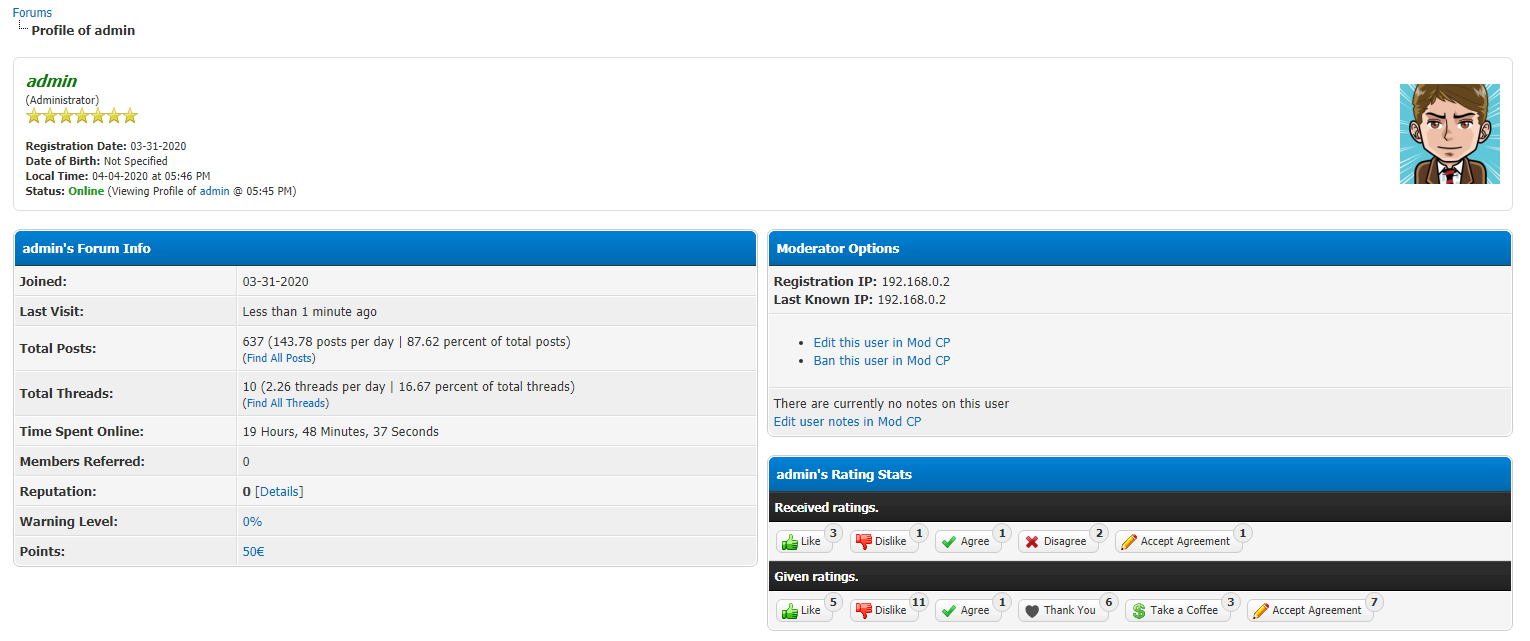The image size is (1530, 641).
Task: Click the thumbs-up icon in Received ratings
Action: click(x=790, y=542)
